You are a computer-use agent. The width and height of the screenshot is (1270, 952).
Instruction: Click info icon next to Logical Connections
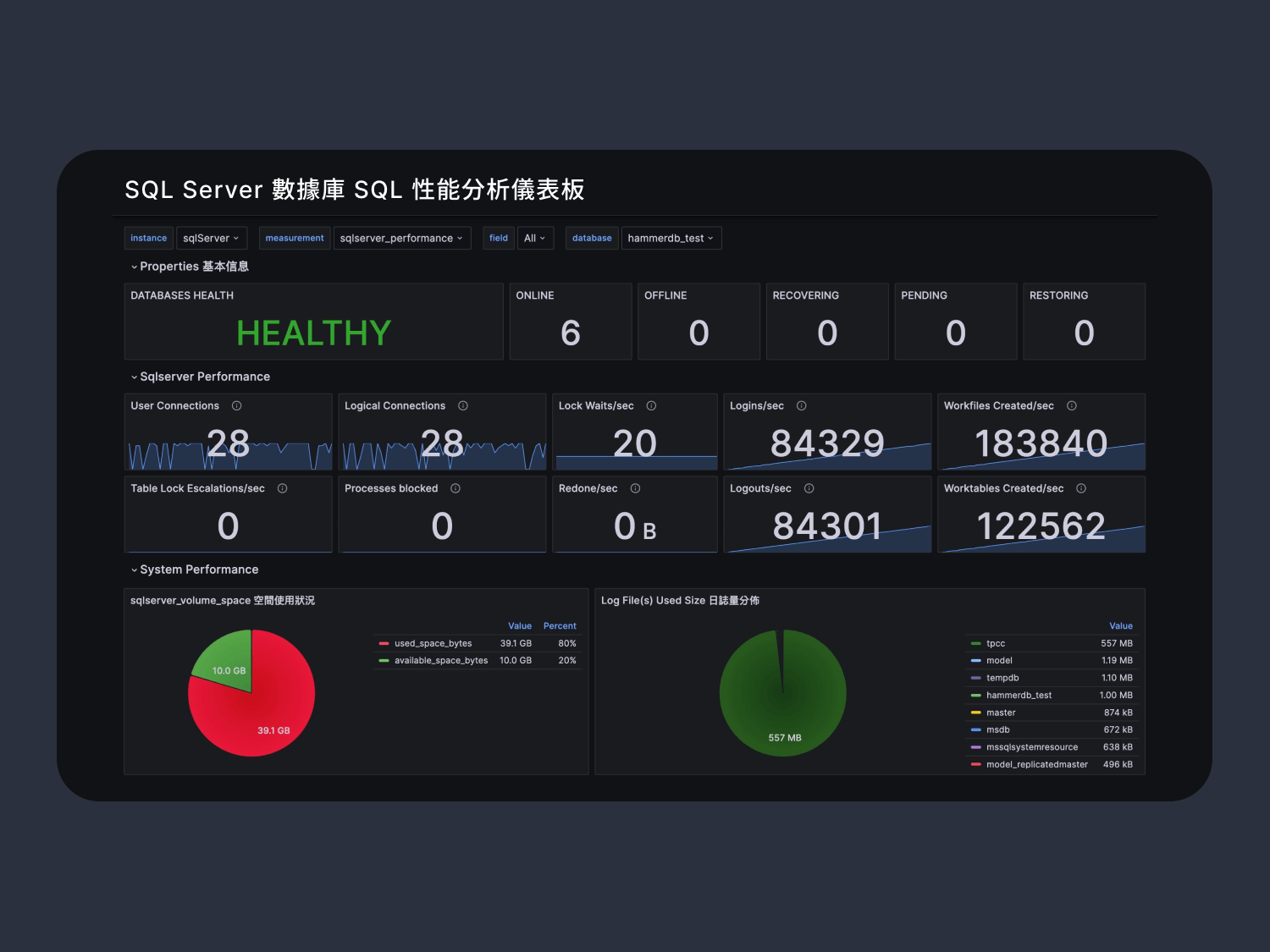coord(463,406)
